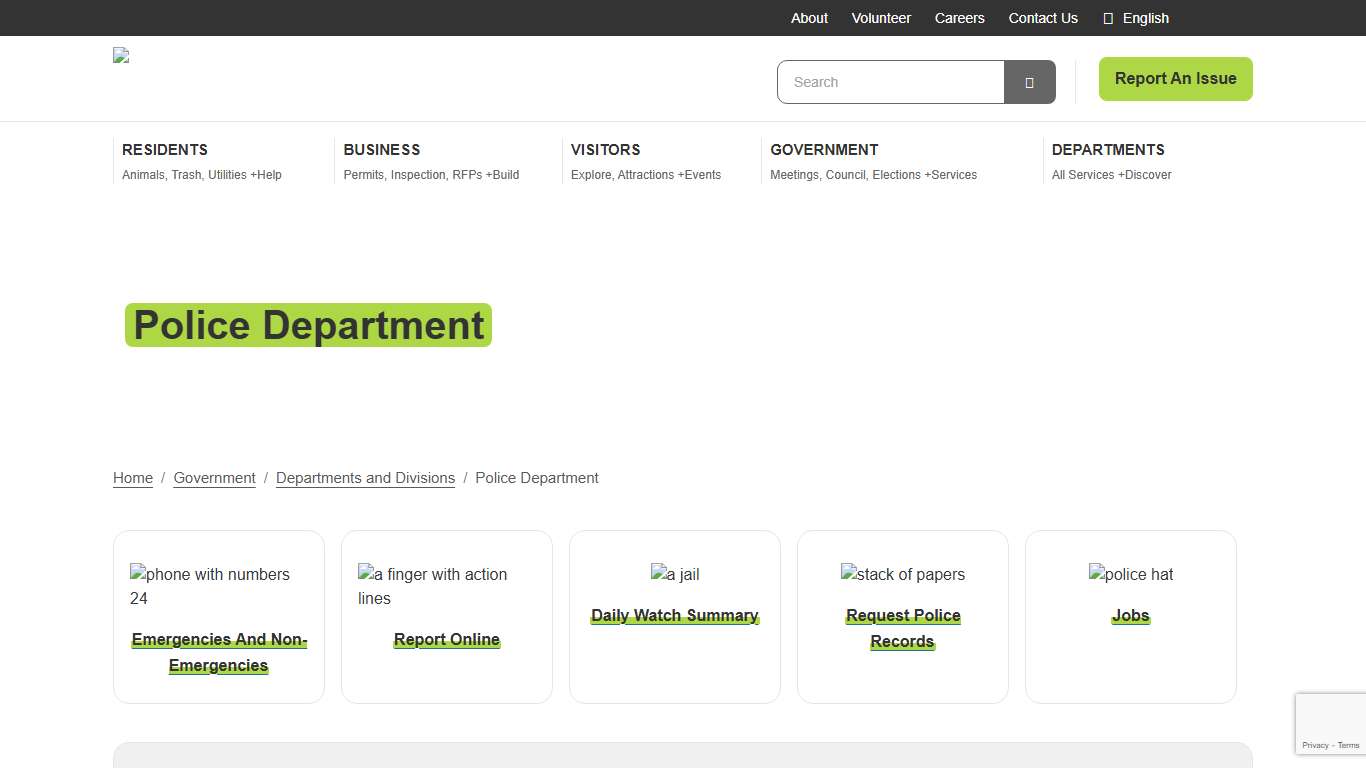
Task: Click the Careers link in top bar
Action: pos(959,18)
